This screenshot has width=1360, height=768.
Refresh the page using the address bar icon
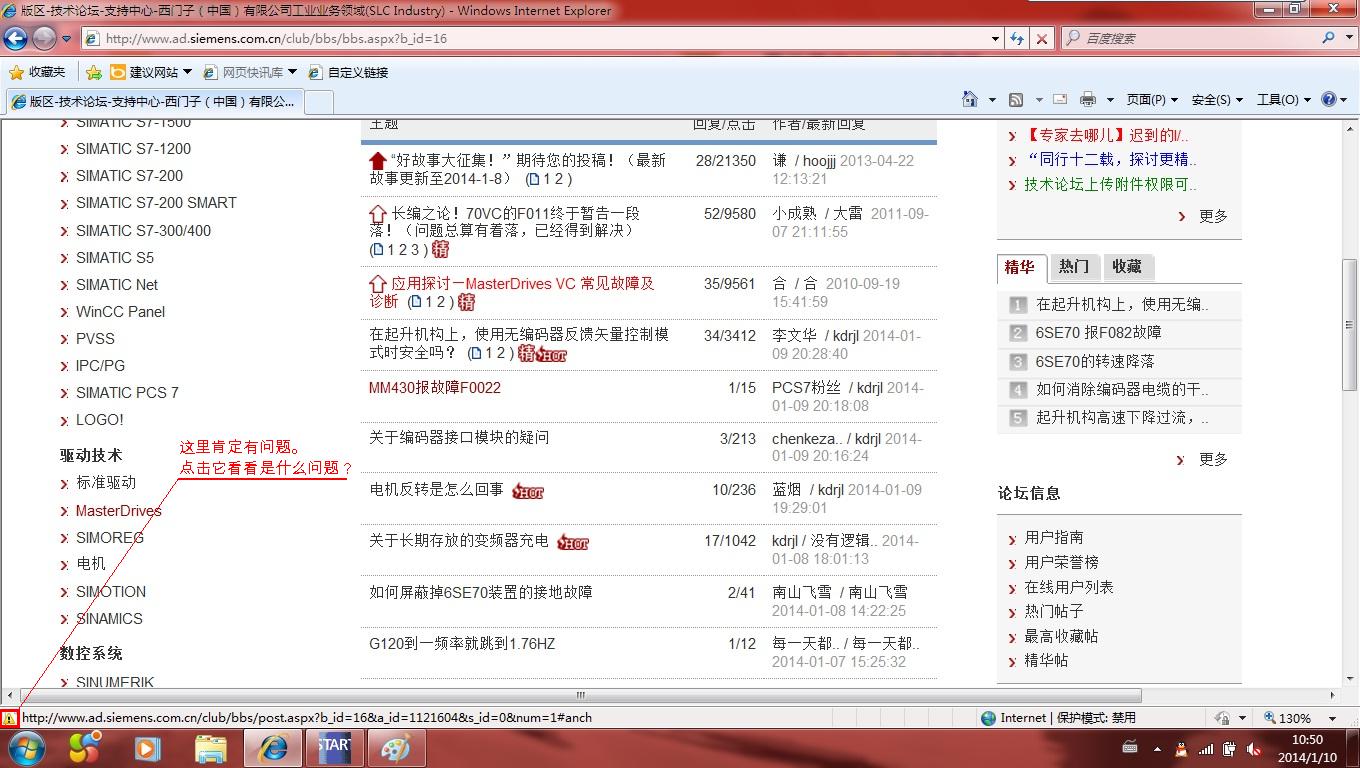click(x=1017, y=38)
